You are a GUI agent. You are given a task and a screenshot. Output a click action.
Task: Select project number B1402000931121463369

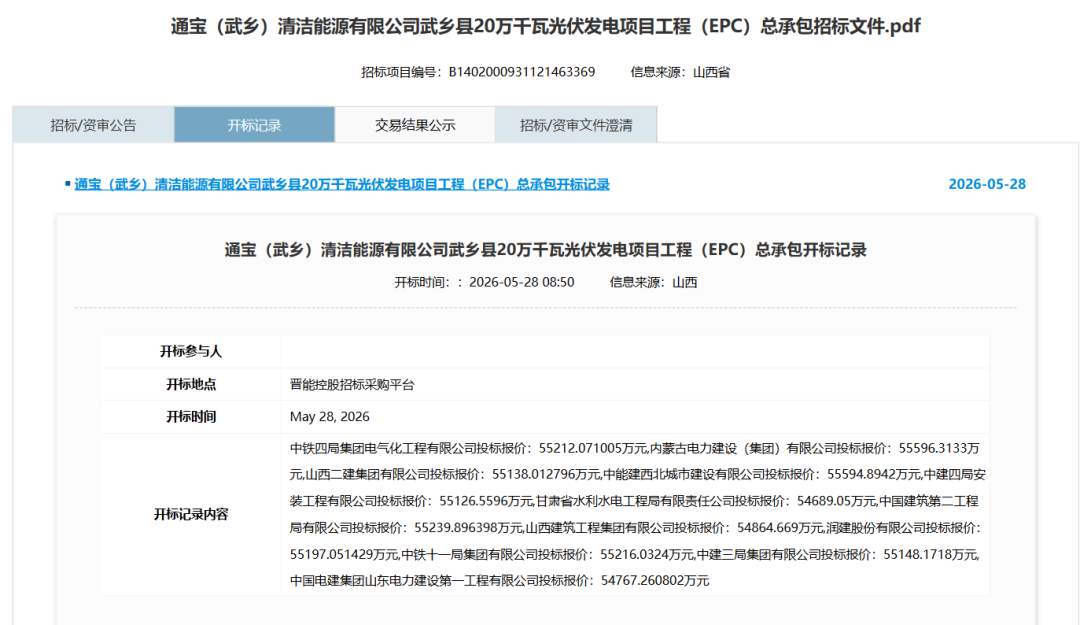[521, 72]
